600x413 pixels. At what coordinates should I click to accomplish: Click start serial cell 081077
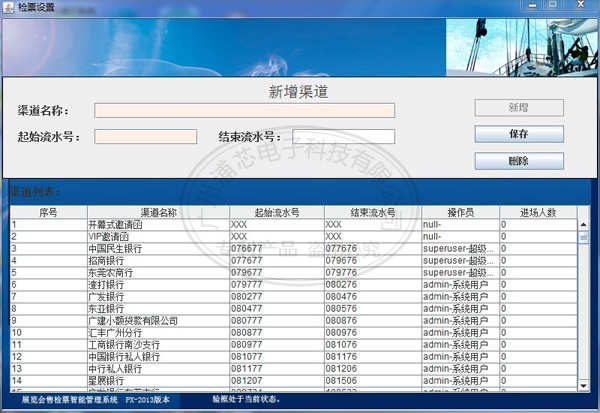click(277, 357)
